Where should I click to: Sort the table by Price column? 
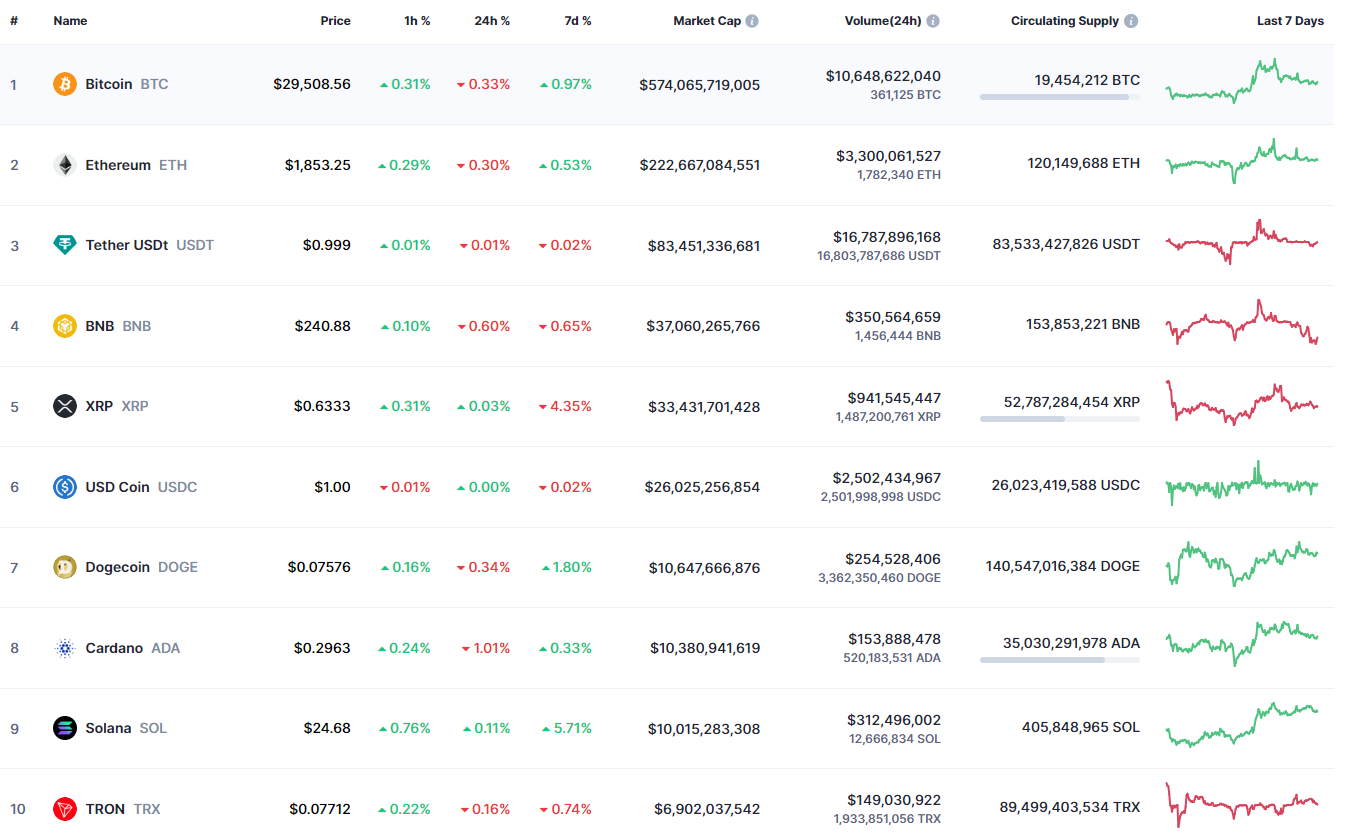click(x=335, y=20)
